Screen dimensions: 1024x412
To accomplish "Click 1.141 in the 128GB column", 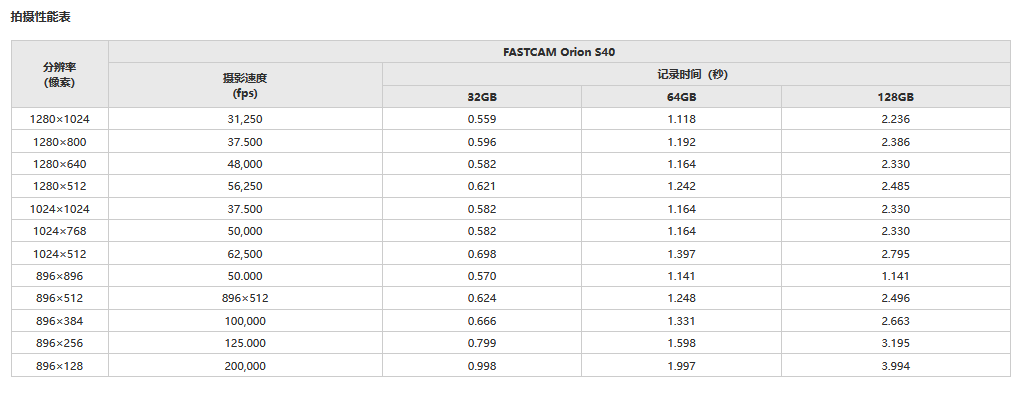I will tap(895, 276).
